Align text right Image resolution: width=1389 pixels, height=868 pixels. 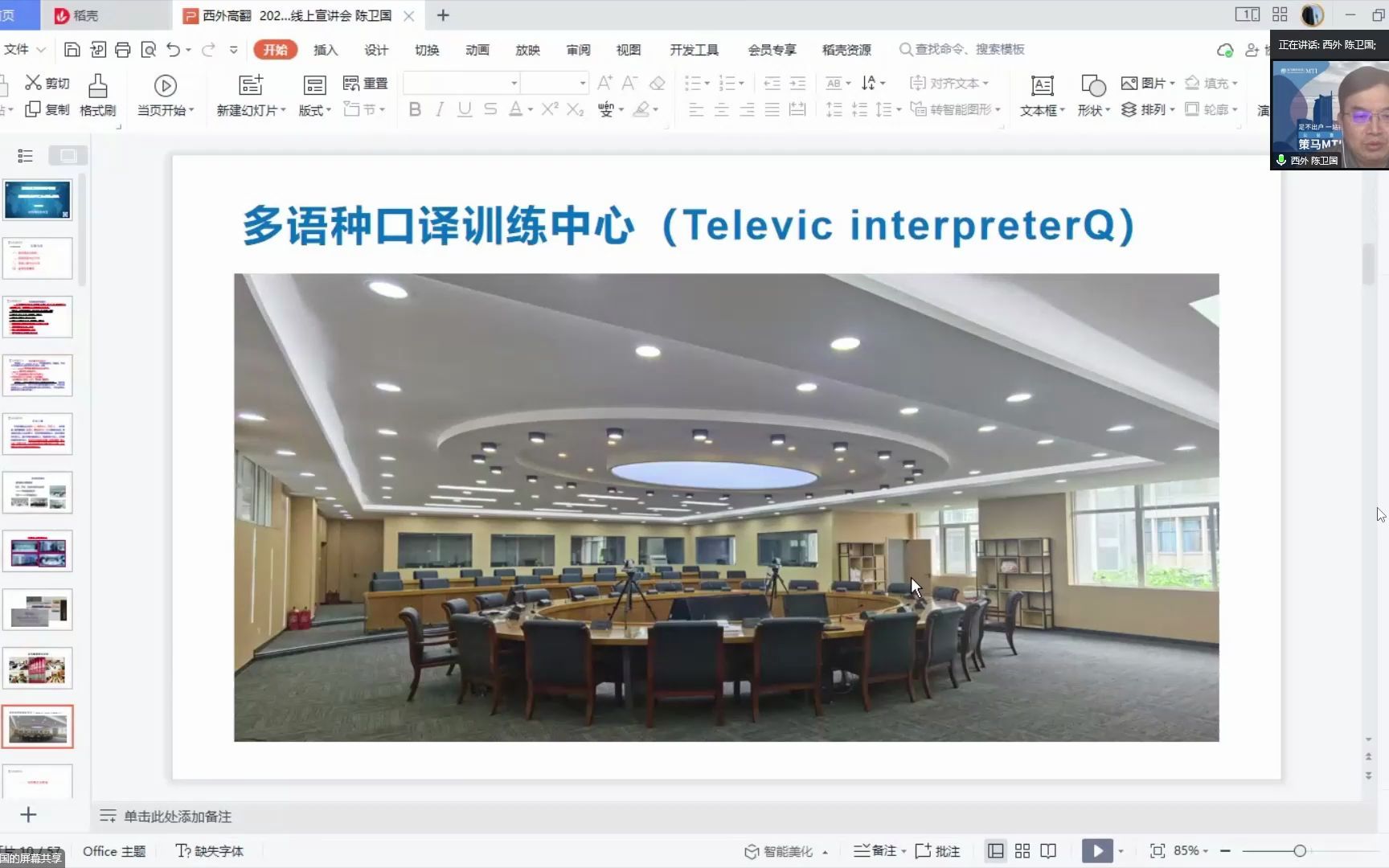[x=747, y=109]
